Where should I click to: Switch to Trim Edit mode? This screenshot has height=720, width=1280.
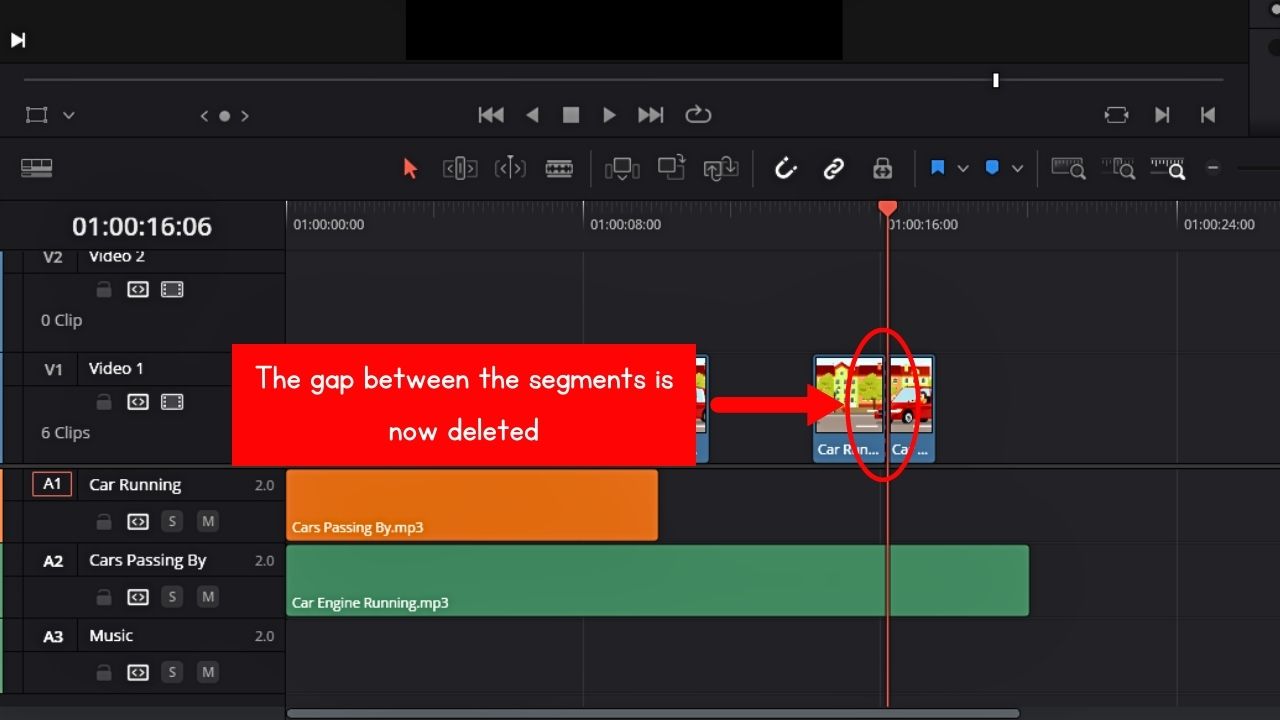point(460,167)
